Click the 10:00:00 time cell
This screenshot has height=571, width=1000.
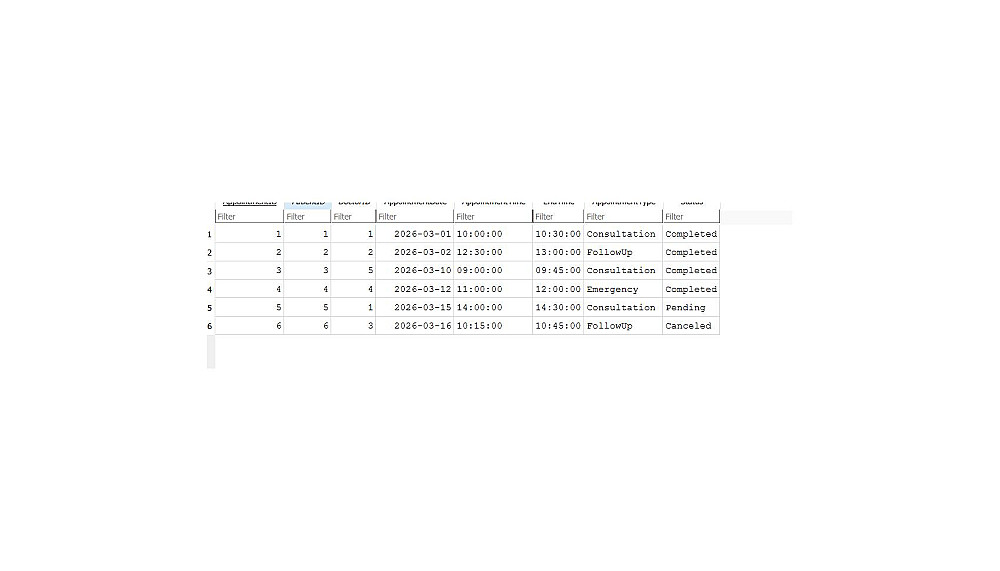[493, 234]
